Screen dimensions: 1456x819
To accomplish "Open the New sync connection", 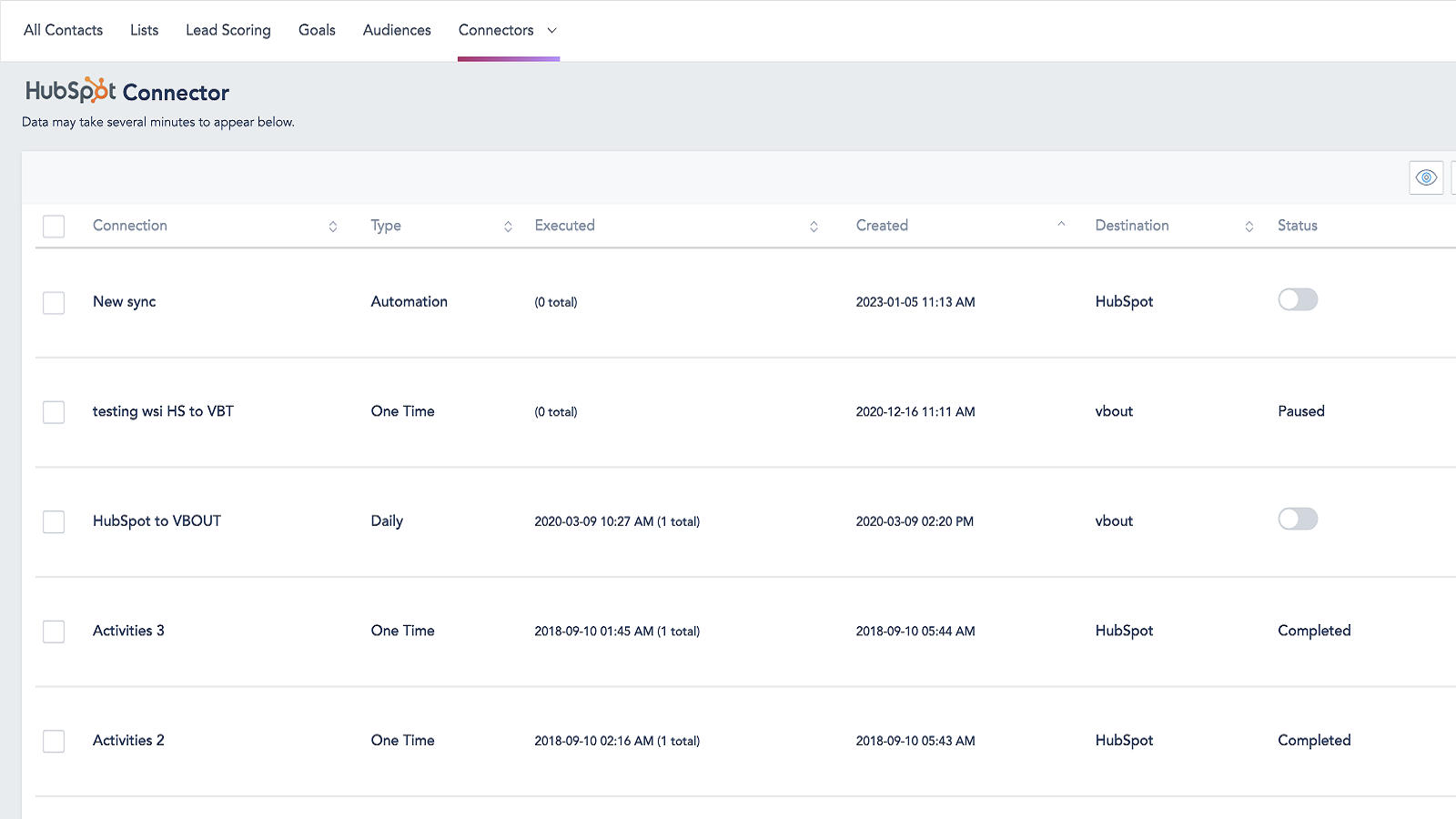I will [x=125, y=301].
